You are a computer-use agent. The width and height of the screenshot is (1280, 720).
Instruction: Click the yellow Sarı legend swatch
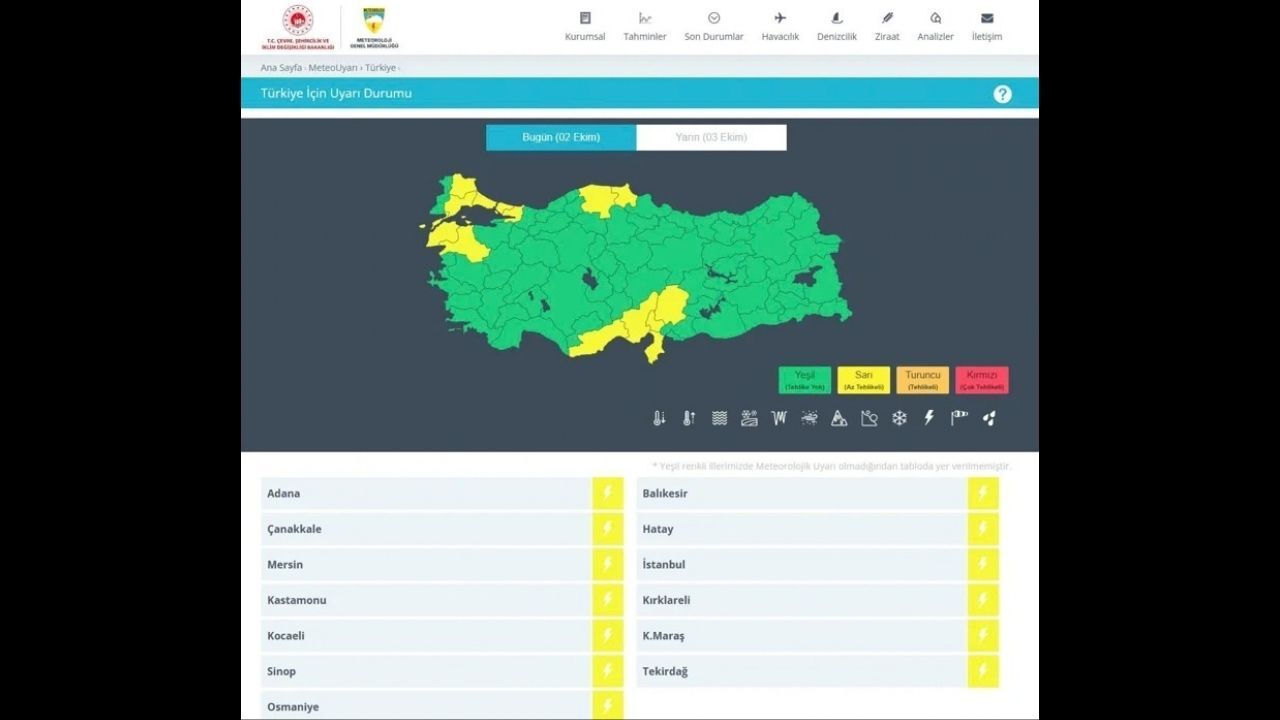click(x=864, y=380)
